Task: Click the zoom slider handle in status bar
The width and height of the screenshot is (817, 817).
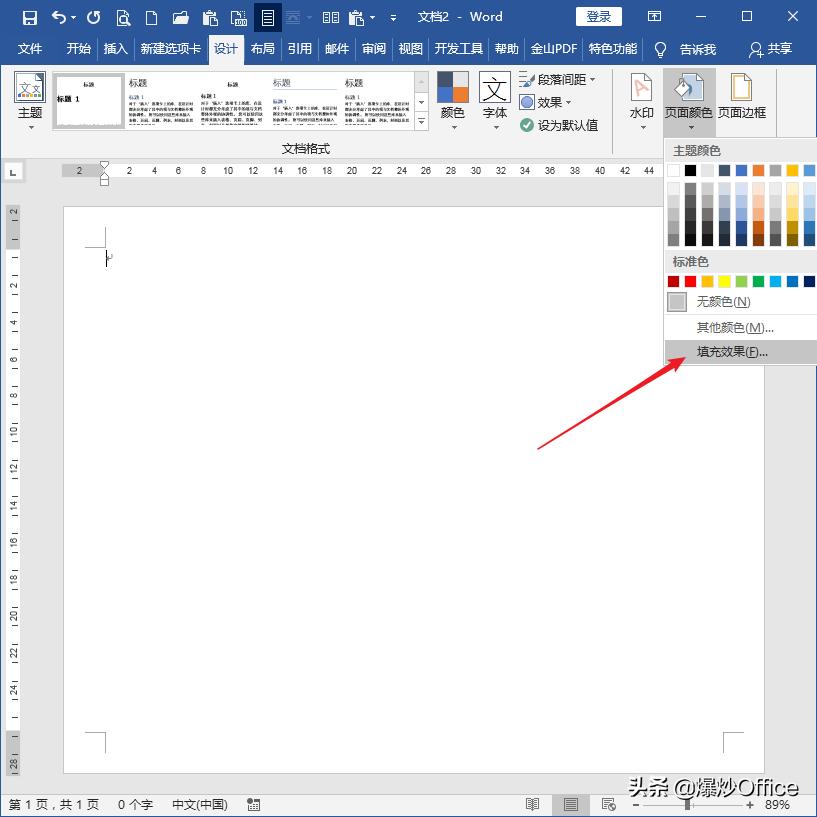Action: coord(687,804)
